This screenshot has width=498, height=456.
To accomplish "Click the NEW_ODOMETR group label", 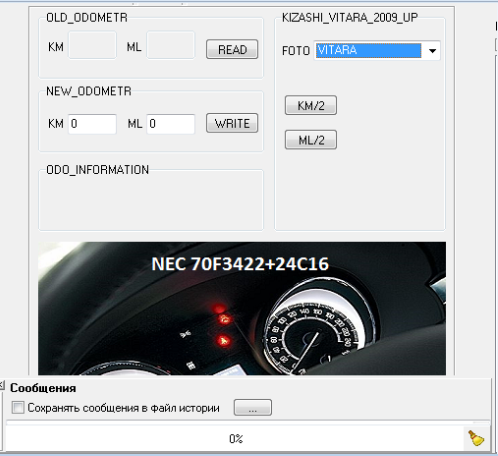I will [x=89, y=91].
